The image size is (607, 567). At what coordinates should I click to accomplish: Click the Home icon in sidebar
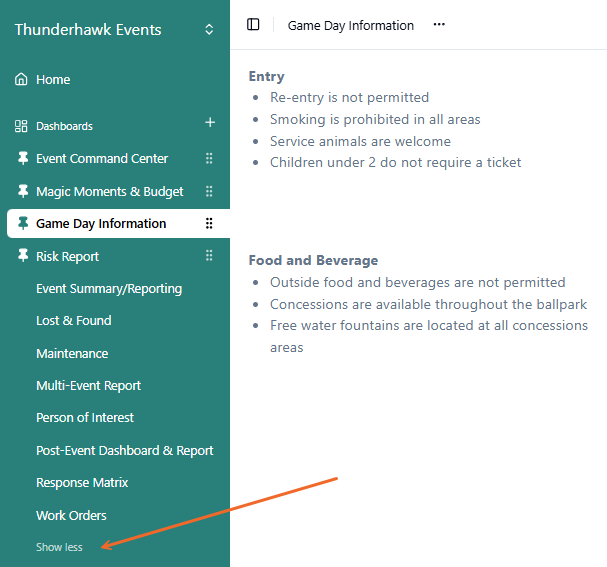click(21, 80)
